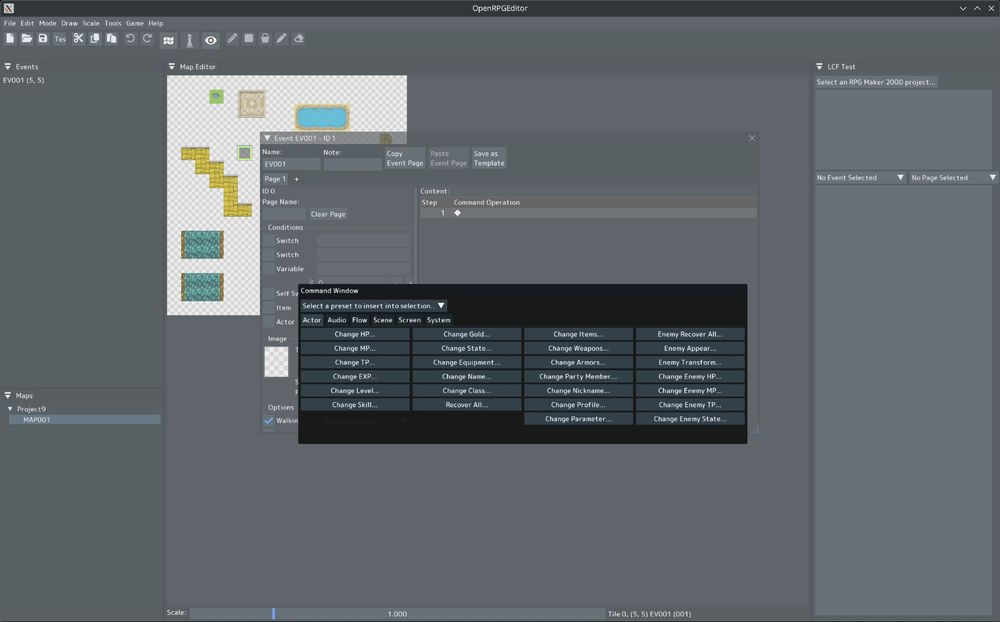
Task: Collapse the Maps panel triangle
Action: (8, 396)
